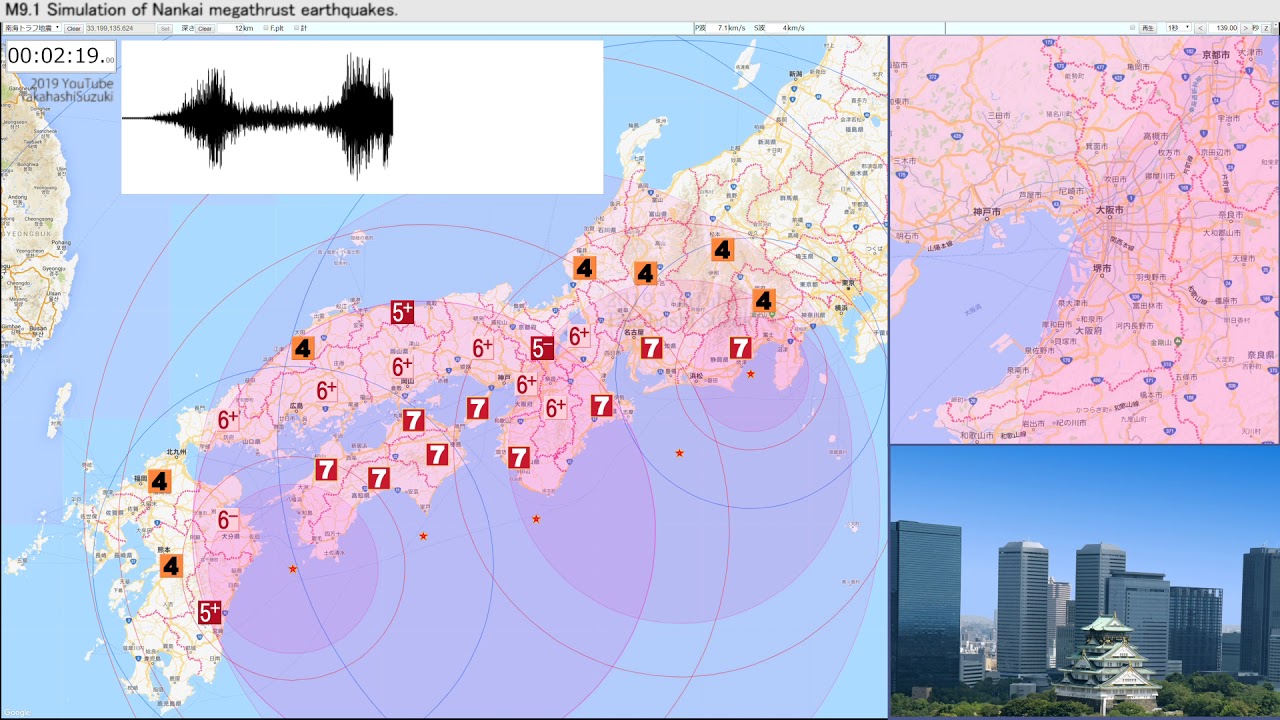Tick the checkbox left of 再生
The width and height of the screenshot is (1280, 720).
[1133, 28]
